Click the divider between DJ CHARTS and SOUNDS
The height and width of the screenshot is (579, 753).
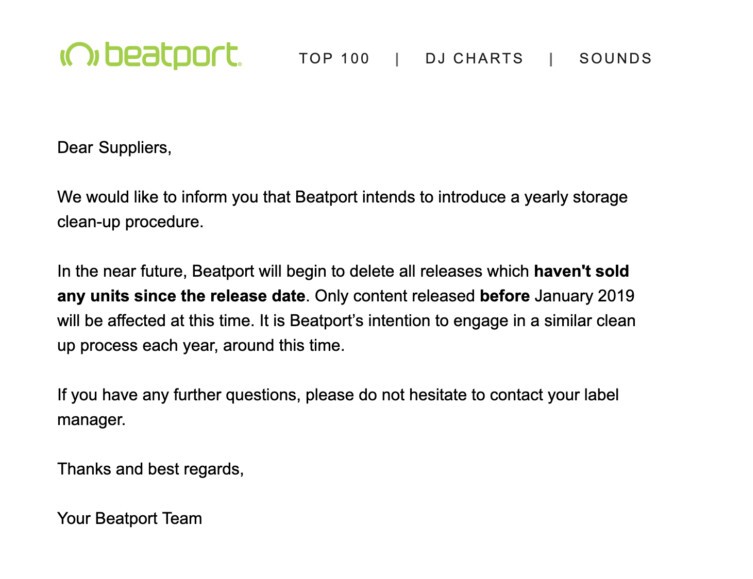point(551,59)
